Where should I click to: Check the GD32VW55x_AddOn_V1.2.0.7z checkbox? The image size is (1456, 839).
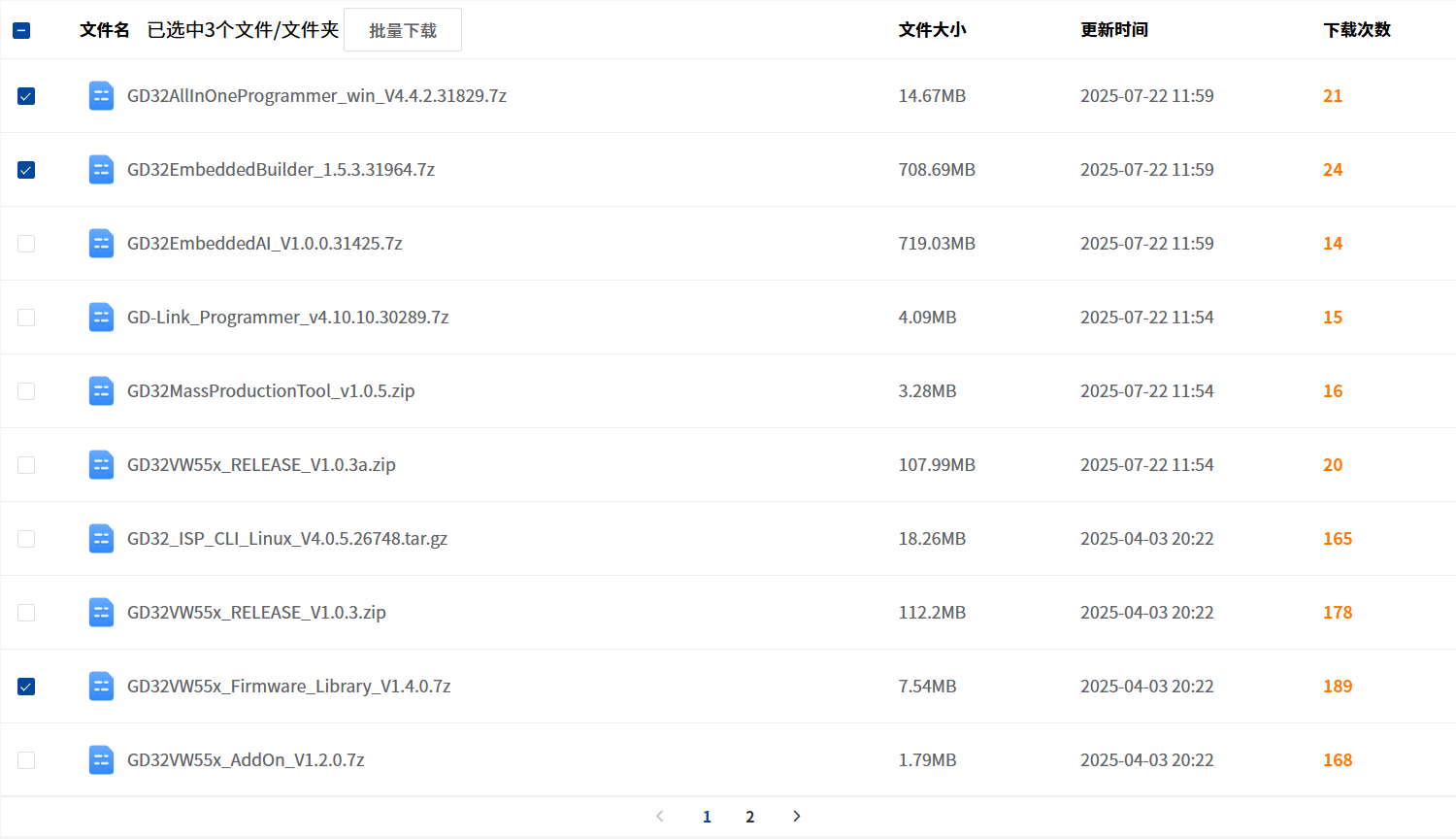click(26, 760)
